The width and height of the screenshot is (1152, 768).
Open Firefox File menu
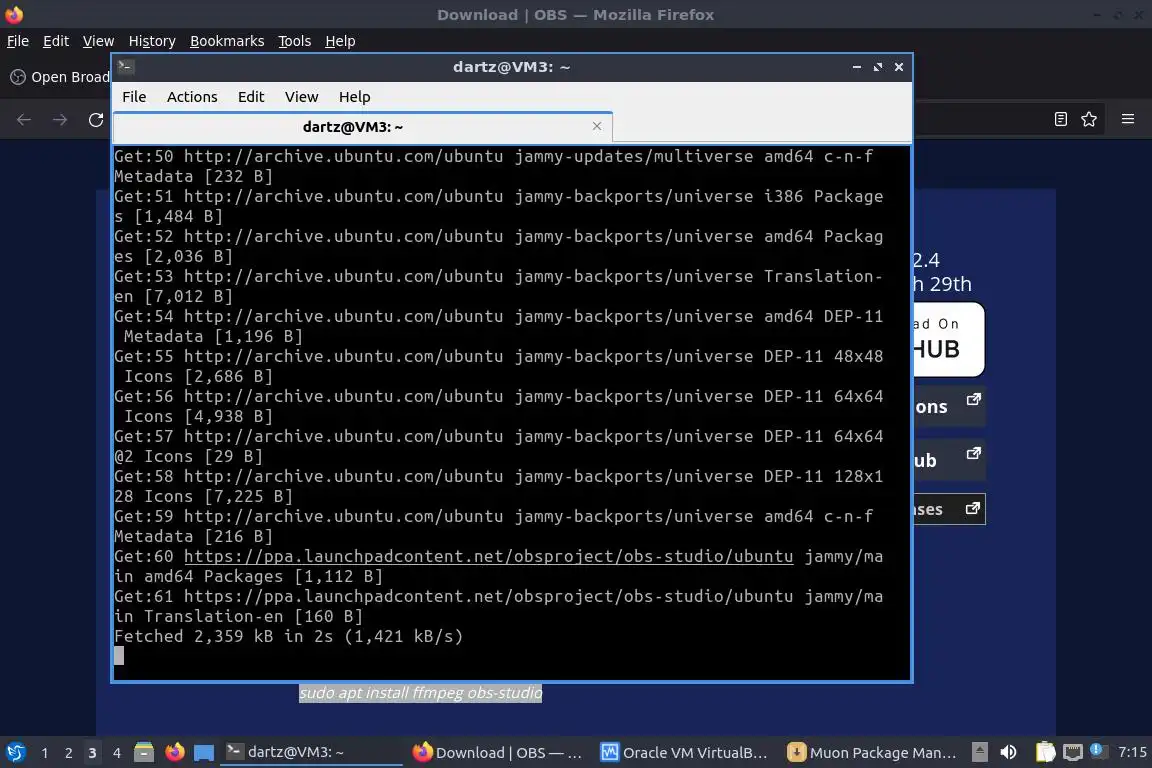pyautogui.click(x=18, y=41)
